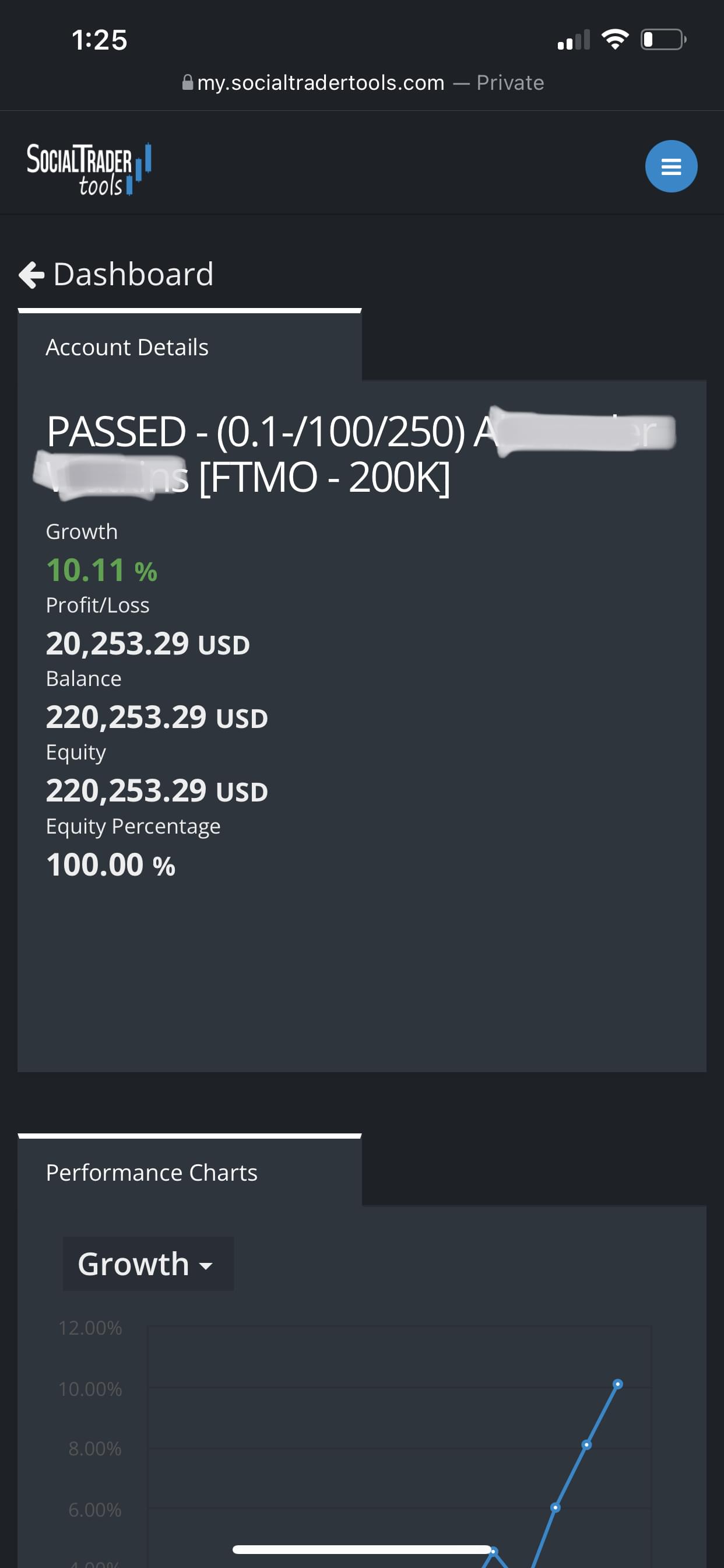
Task: Tap the Wi-Fi status icon
Action: coord(614,40)
